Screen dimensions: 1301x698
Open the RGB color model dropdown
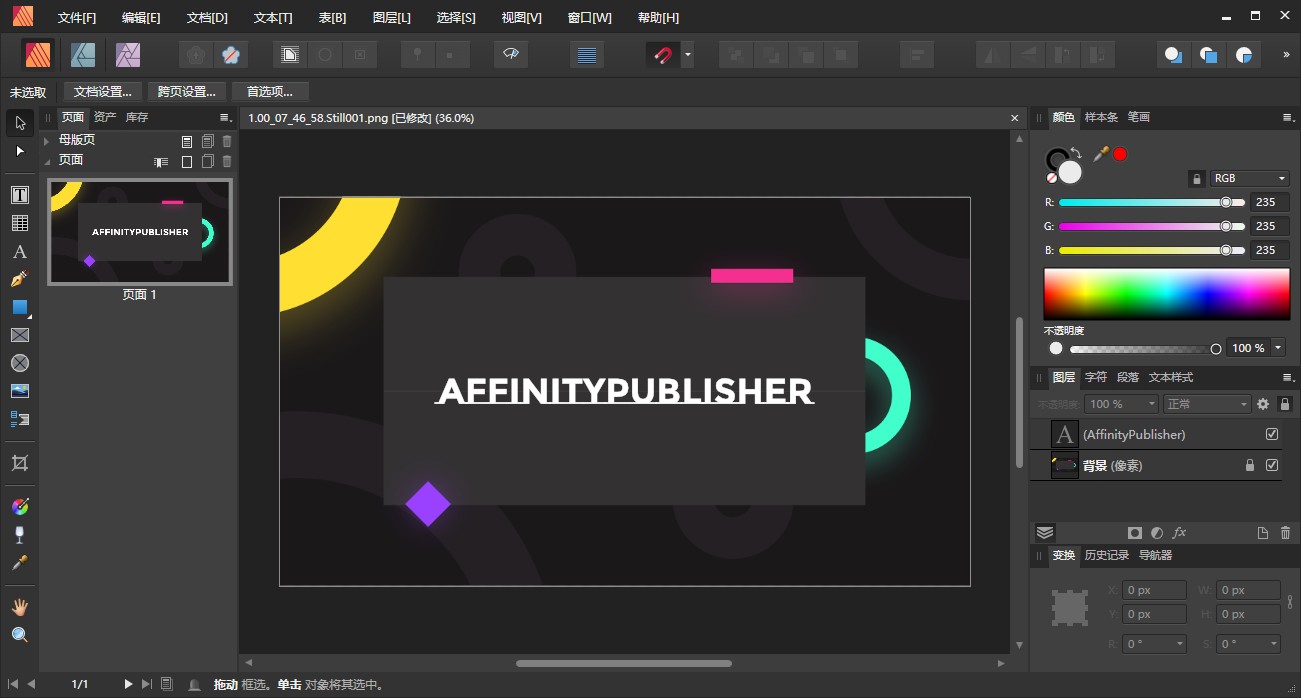click(x=1249, y=178)
